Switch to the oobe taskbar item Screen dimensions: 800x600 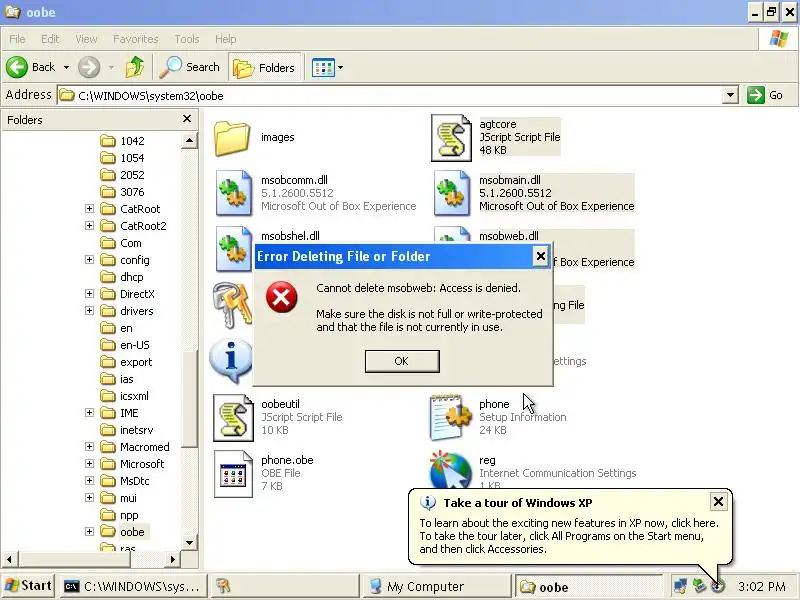588,586
